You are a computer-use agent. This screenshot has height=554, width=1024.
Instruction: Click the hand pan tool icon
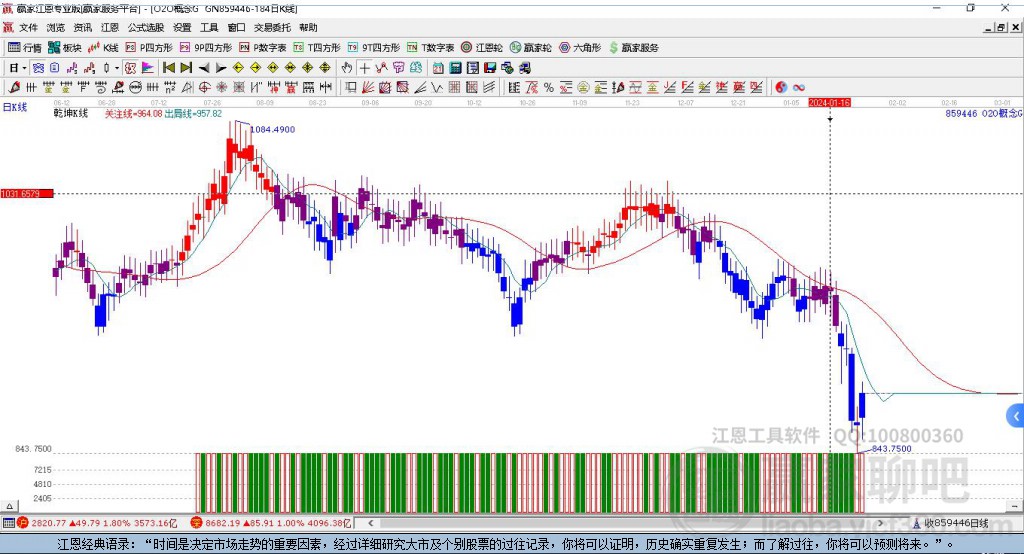(x=347, y=67)
